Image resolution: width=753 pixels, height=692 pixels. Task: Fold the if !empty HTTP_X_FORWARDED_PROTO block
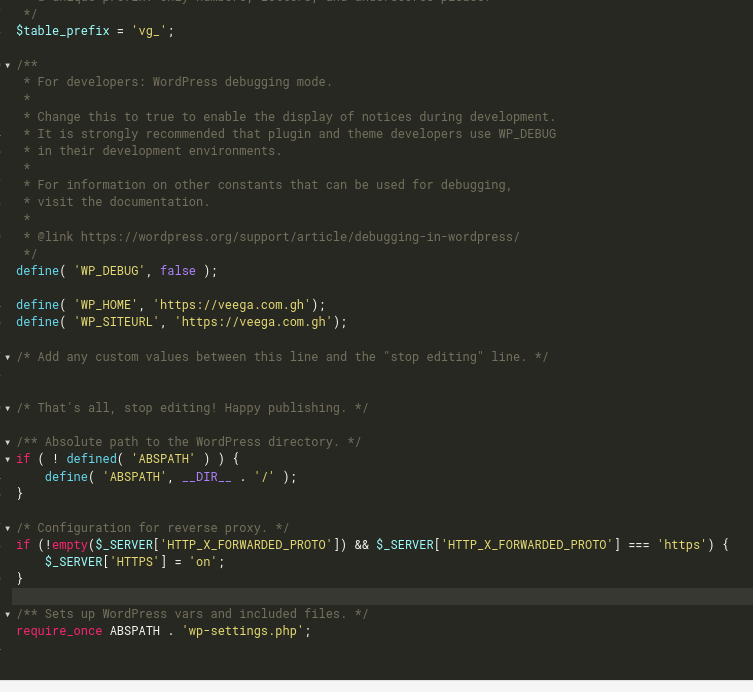8,545
